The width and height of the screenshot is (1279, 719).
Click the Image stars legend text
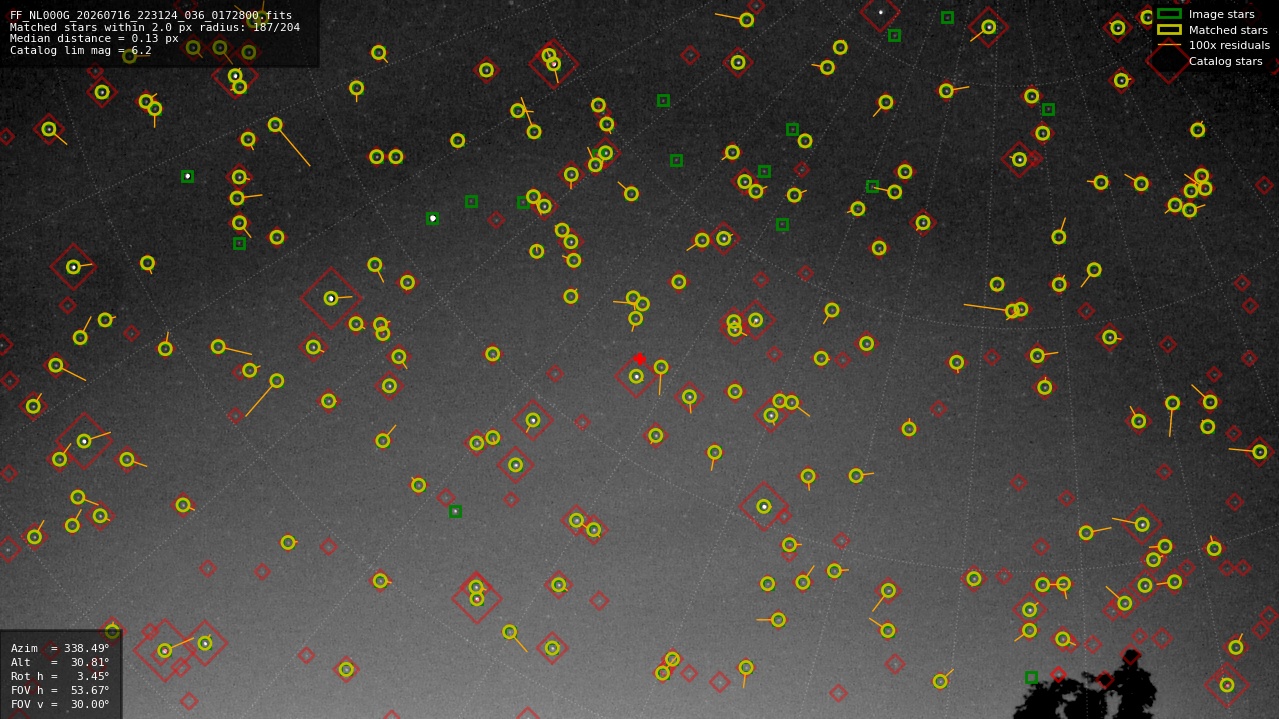[1221, 14]
